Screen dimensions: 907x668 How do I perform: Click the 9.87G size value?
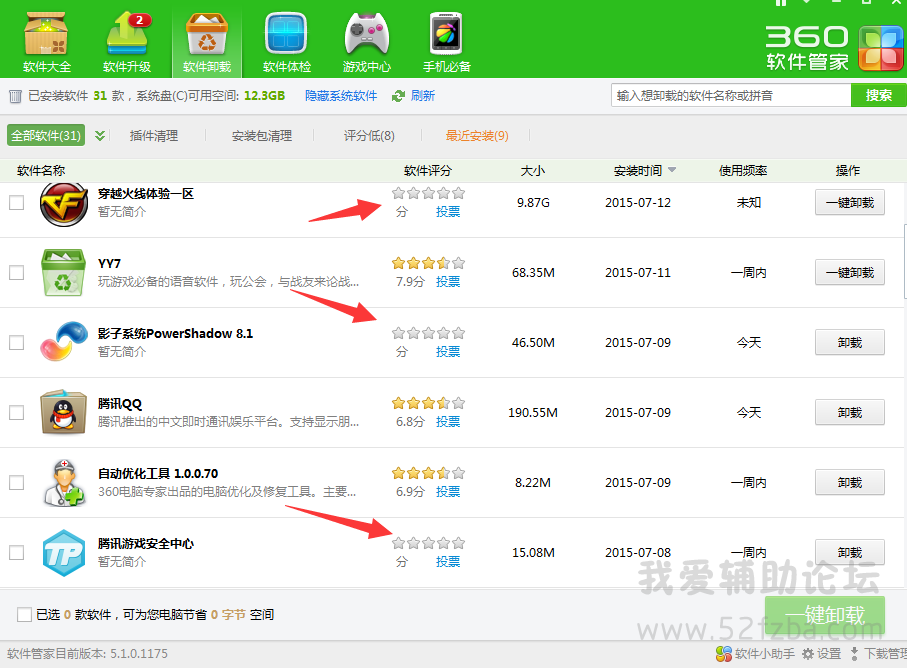click(533, 203)
